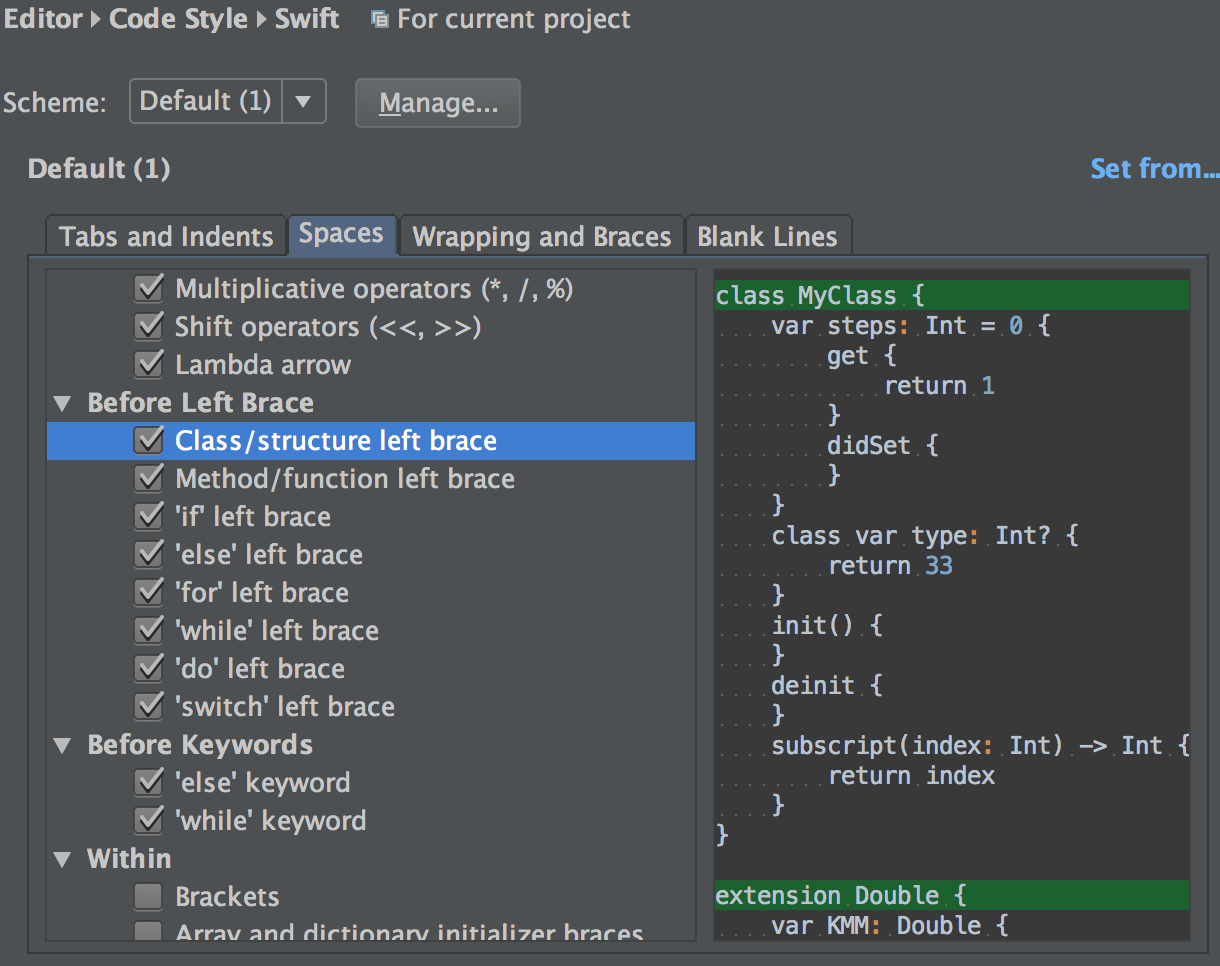Toggle the 'else' keyword checkbox
Screen dimensions: 1220x966
click(x=148, y=782)
